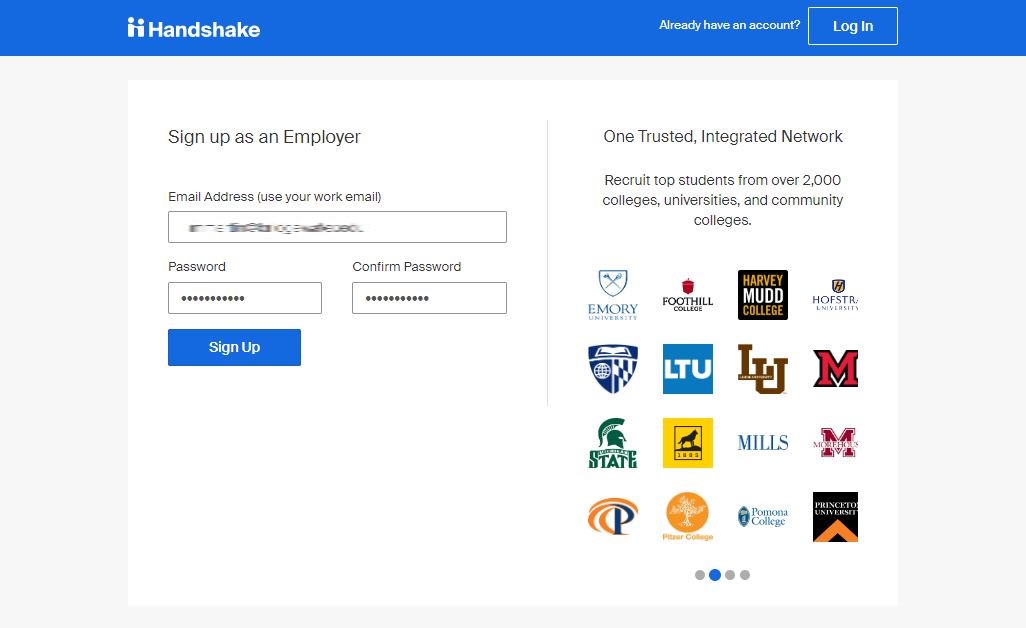Click the Emory University logo
Image resolution: width=1026 pixels, height=628 pixels.
pos(612,294)
